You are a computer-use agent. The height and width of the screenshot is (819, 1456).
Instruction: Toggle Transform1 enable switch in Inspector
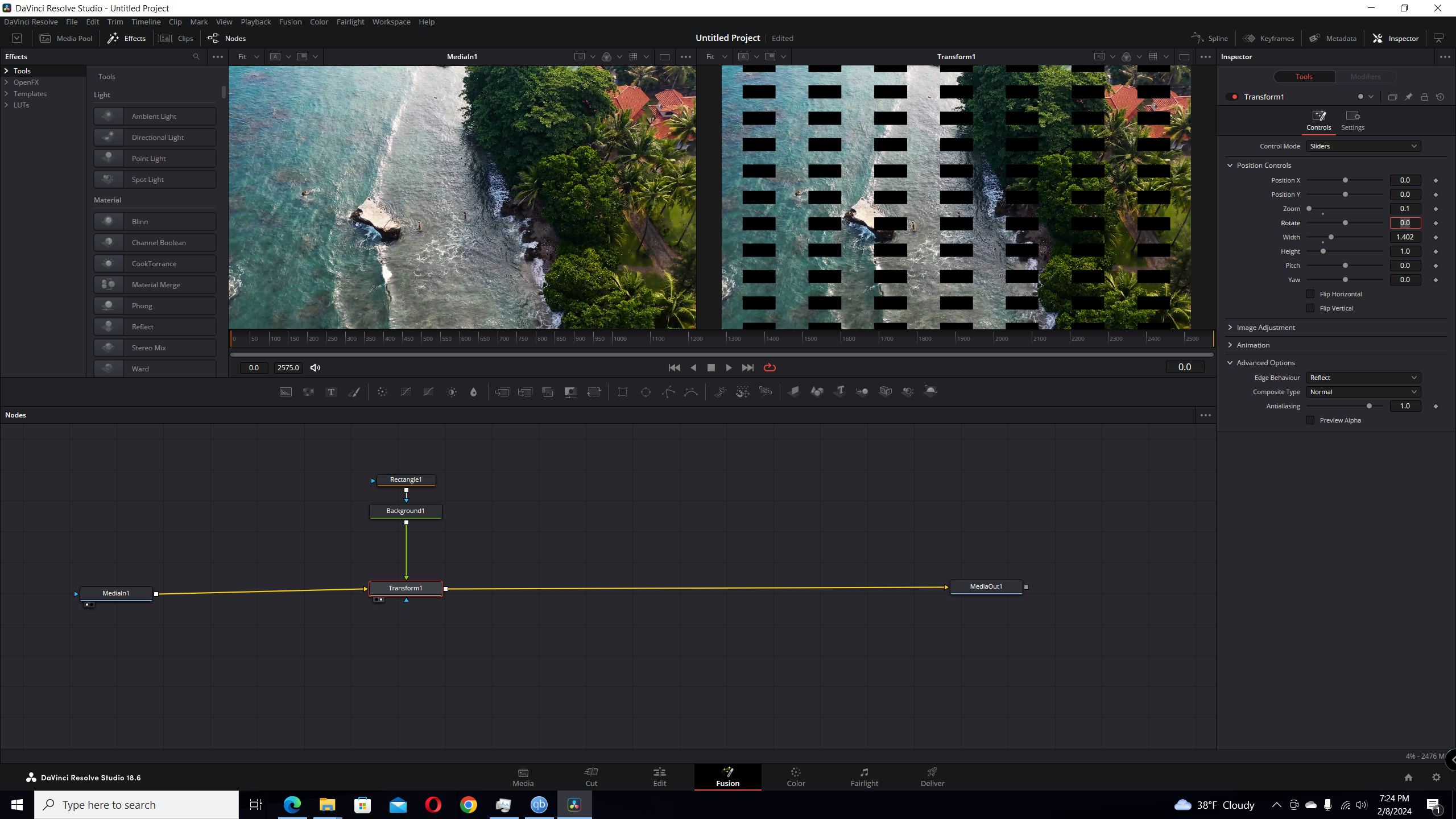[1233, 97]
